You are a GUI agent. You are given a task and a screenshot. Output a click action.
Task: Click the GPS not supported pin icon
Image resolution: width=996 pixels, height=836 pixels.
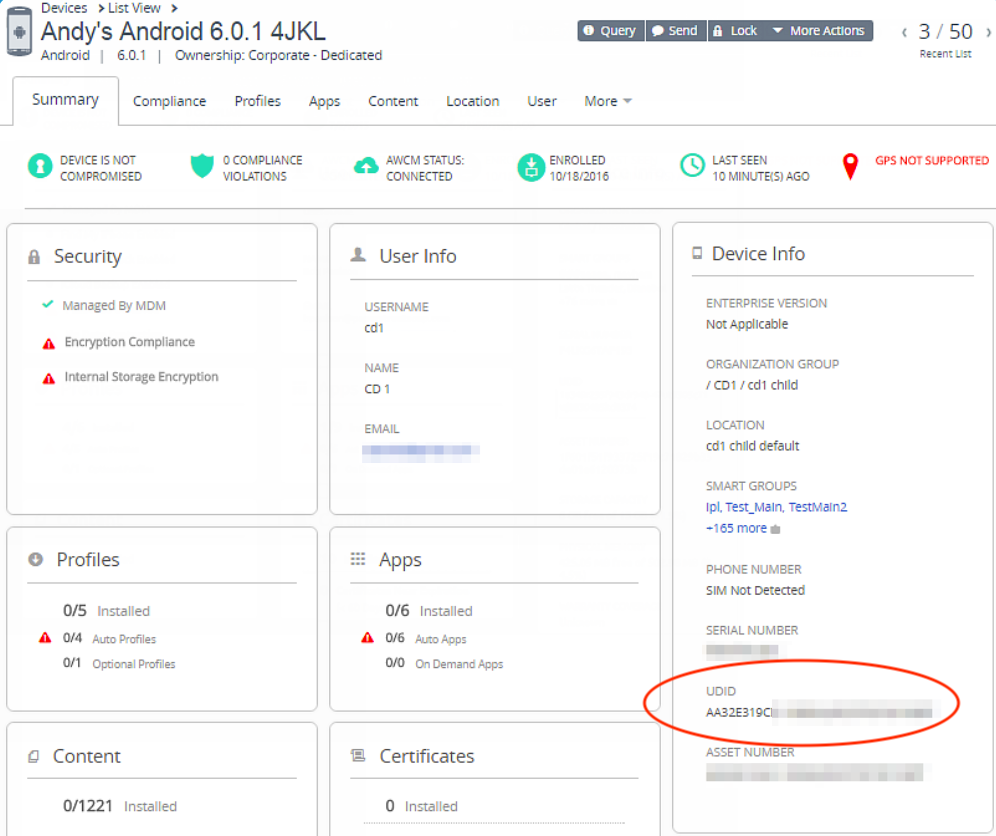click(x=850, y=167)
